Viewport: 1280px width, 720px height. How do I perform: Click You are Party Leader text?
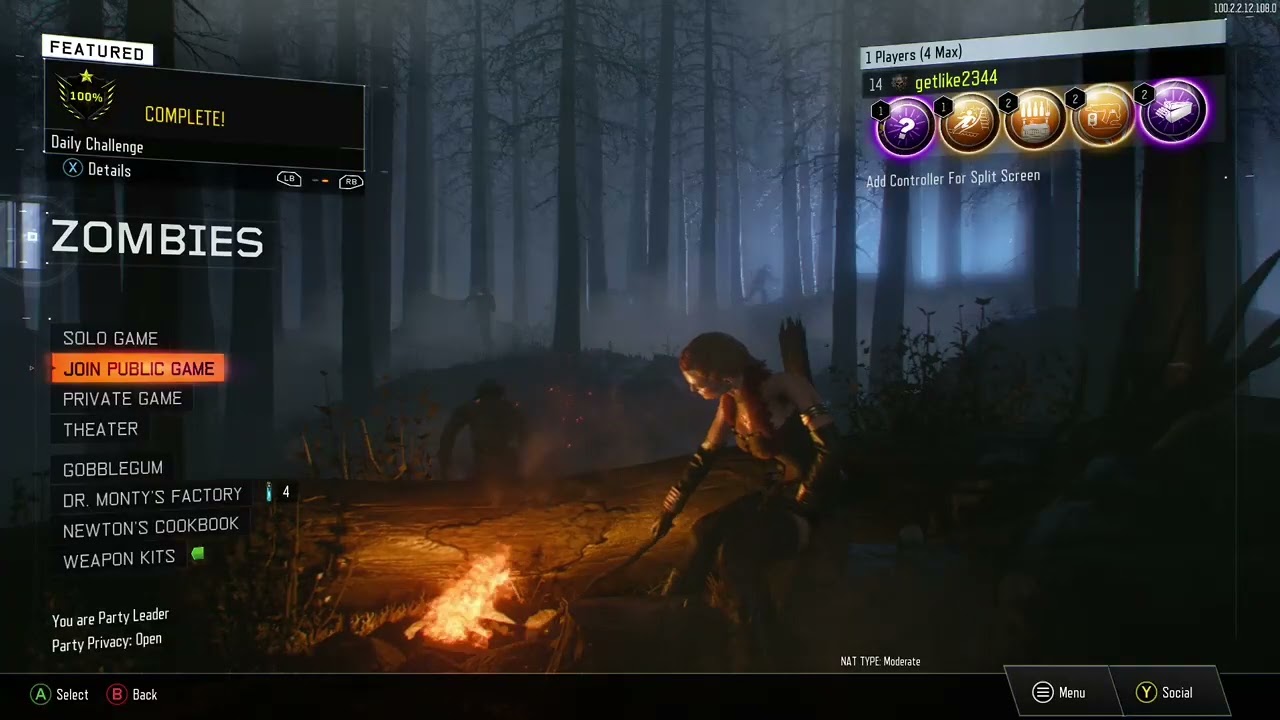(110, 618)
